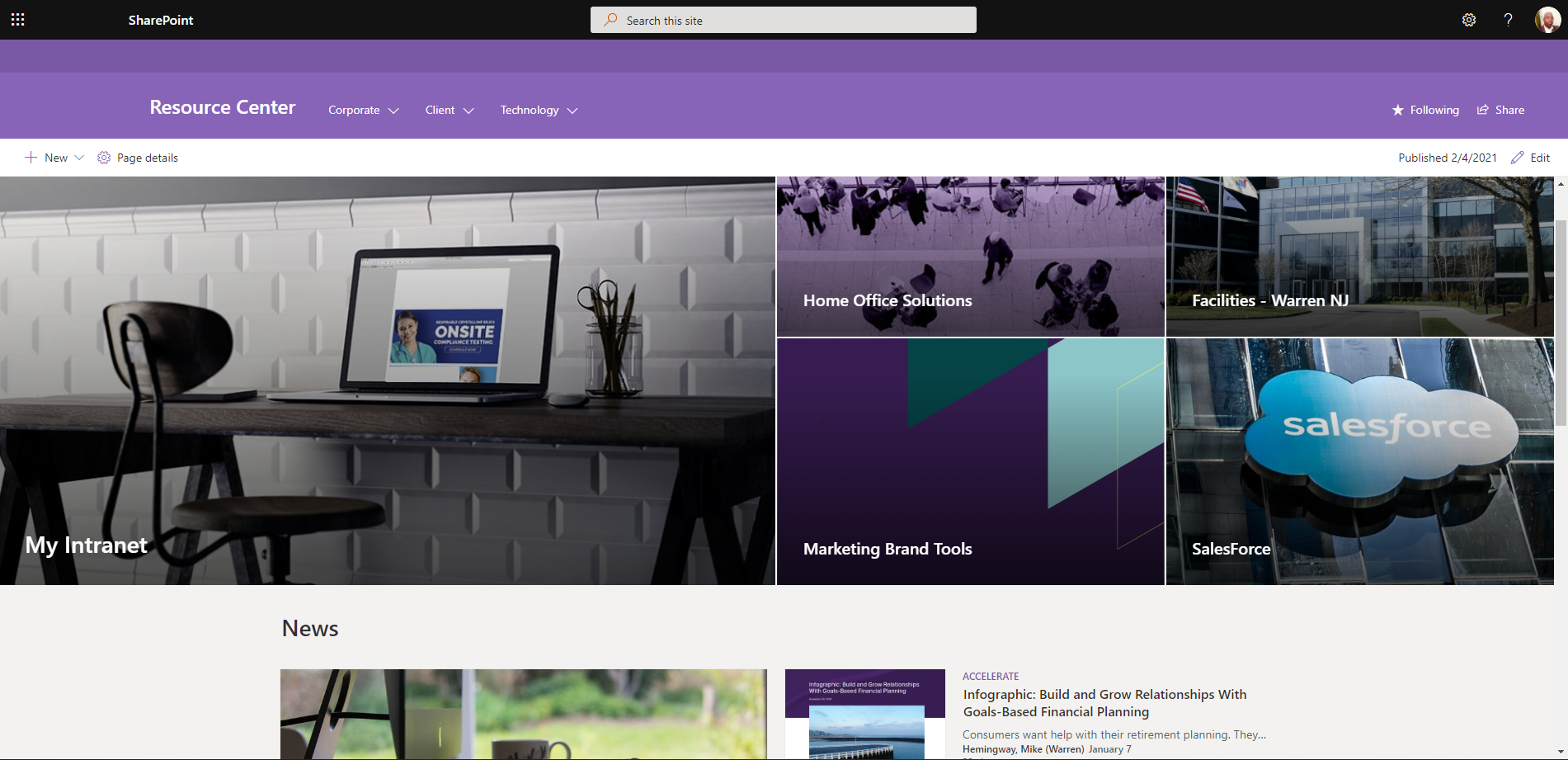Viewport: 1568px width, 760px height.
Task: Open the SalesForce tile
Action: (1359, 462)
